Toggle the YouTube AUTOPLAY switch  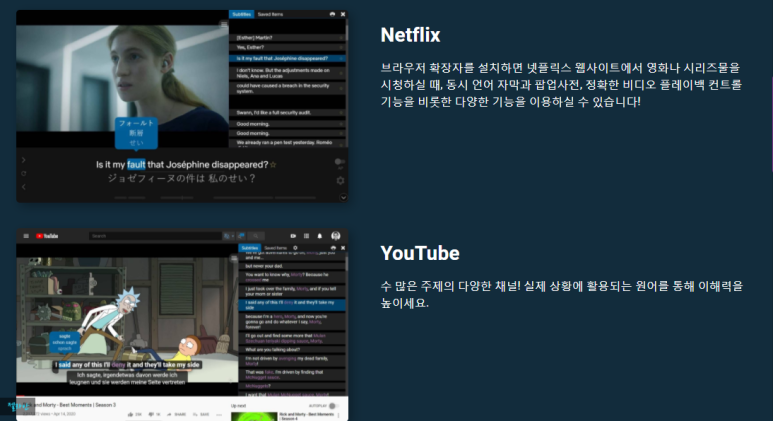pos(334,406)
